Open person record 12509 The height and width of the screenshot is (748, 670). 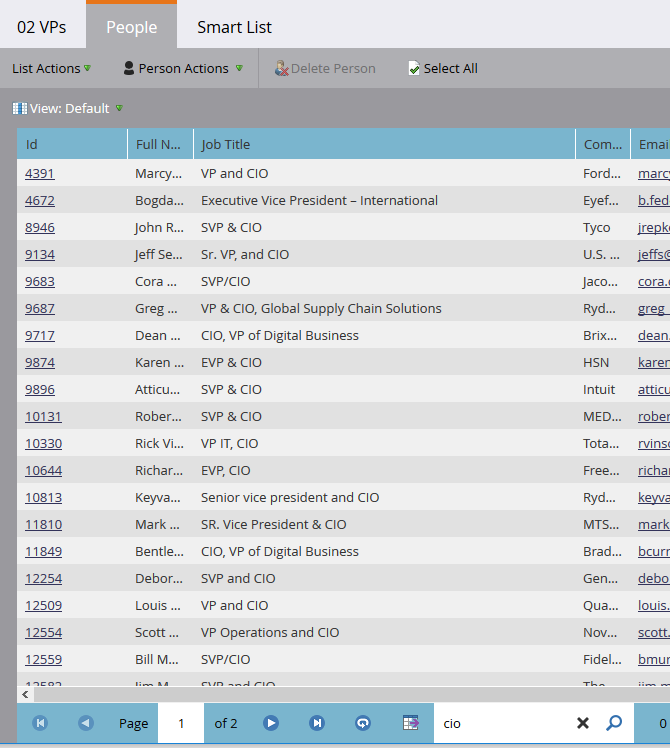pos(43,605)
